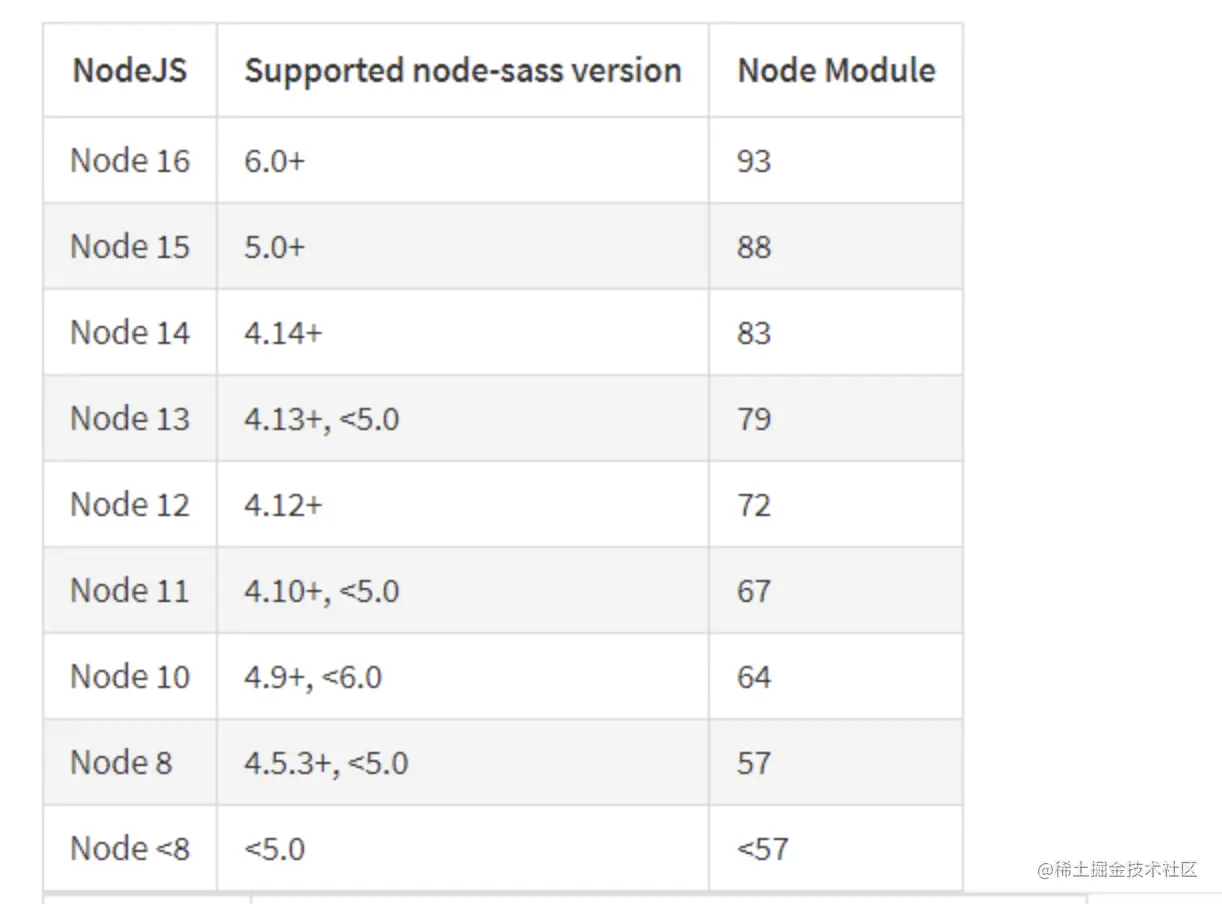This screenshot has height=904, width=1222.
Task: Select the 4.9+, <6.0 version cell
Action: click(313, 677)
